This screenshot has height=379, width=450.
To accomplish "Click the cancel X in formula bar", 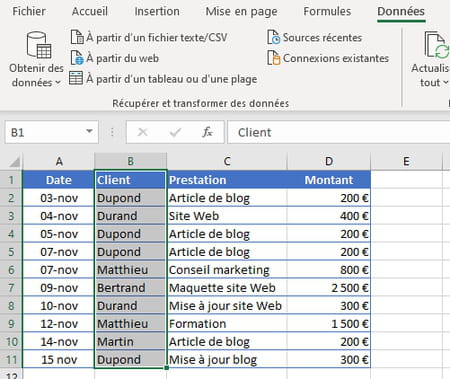I will tap(143, 132).
